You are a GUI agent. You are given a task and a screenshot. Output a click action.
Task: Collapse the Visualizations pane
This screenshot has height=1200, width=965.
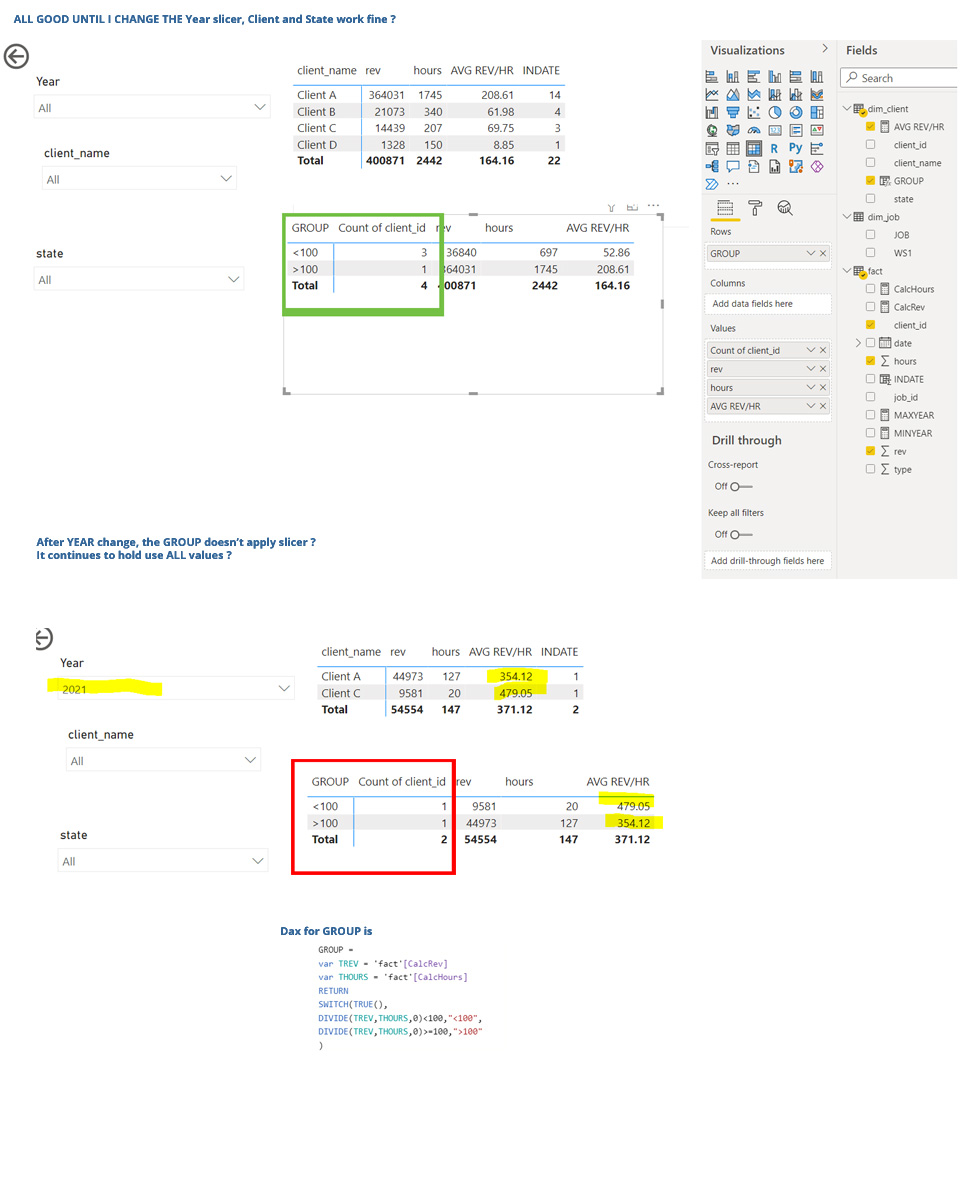click(825, 48)
